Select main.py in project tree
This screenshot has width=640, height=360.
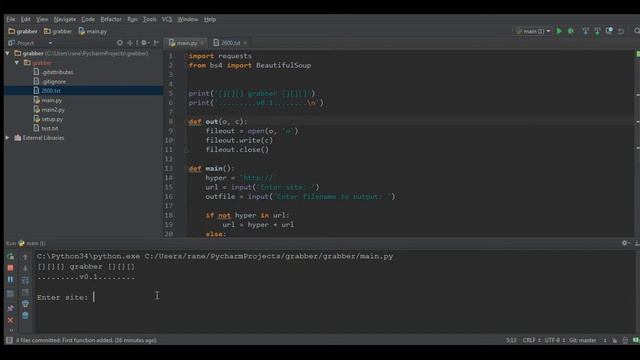pos(48,100)
